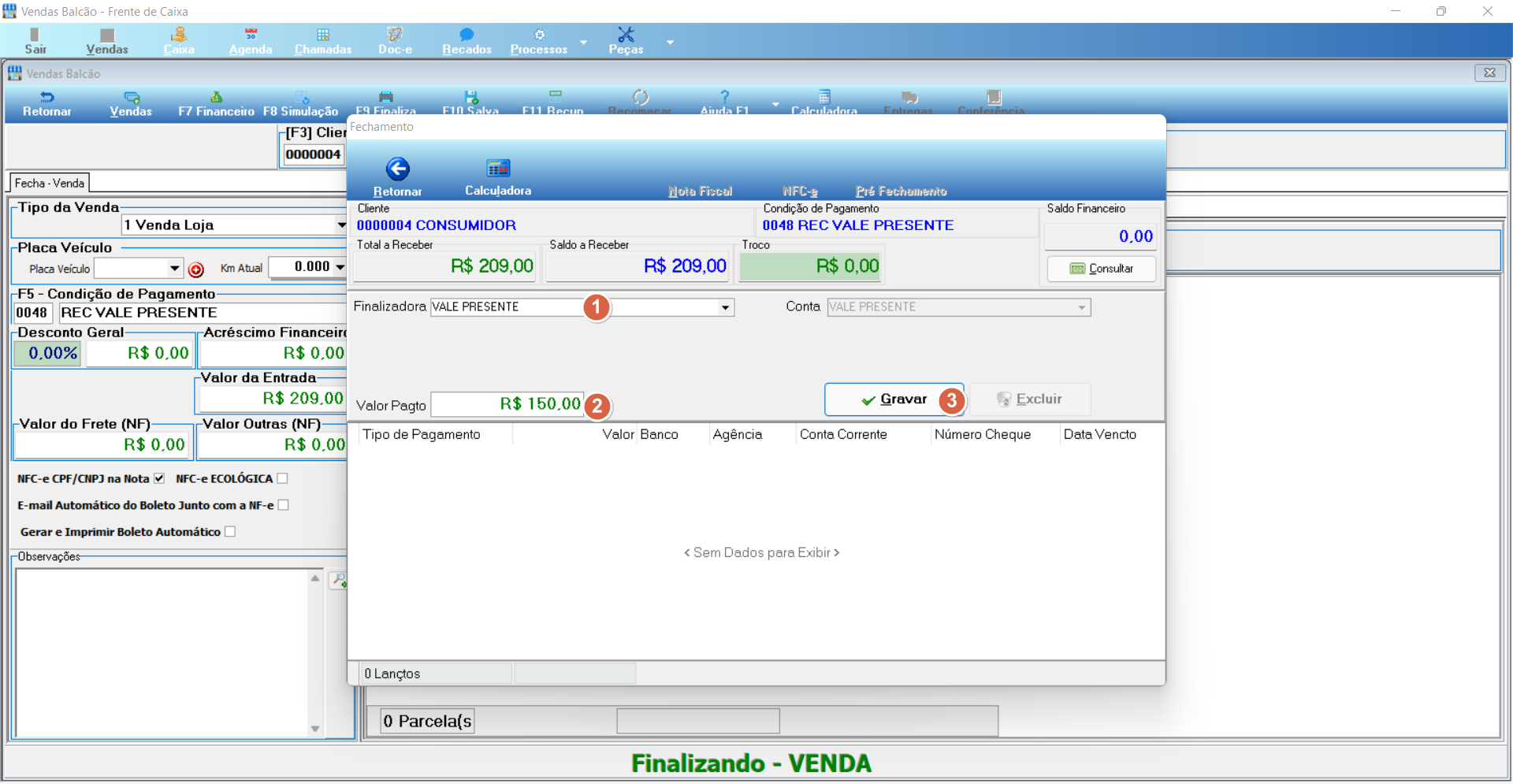The width and height of the screenshot is (1513, 784).
Task: Open the Vendas module in top toolbar
Action: click(107, 41)
